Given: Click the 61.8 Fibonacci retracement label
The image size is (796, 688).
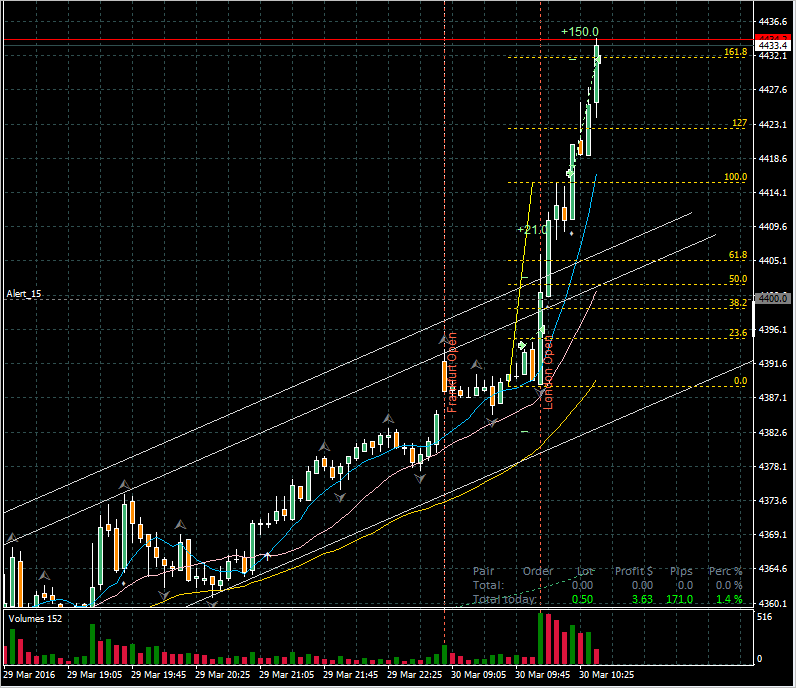Looking at the screenshot, I should (x=738, y=256).
